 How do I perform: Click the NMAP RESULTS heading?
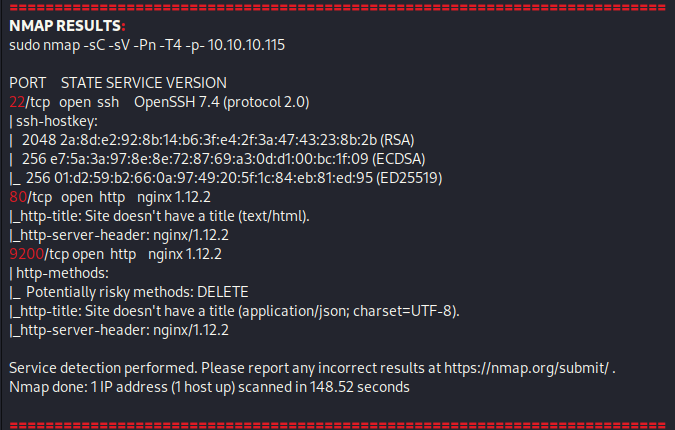tap(67, 26)
